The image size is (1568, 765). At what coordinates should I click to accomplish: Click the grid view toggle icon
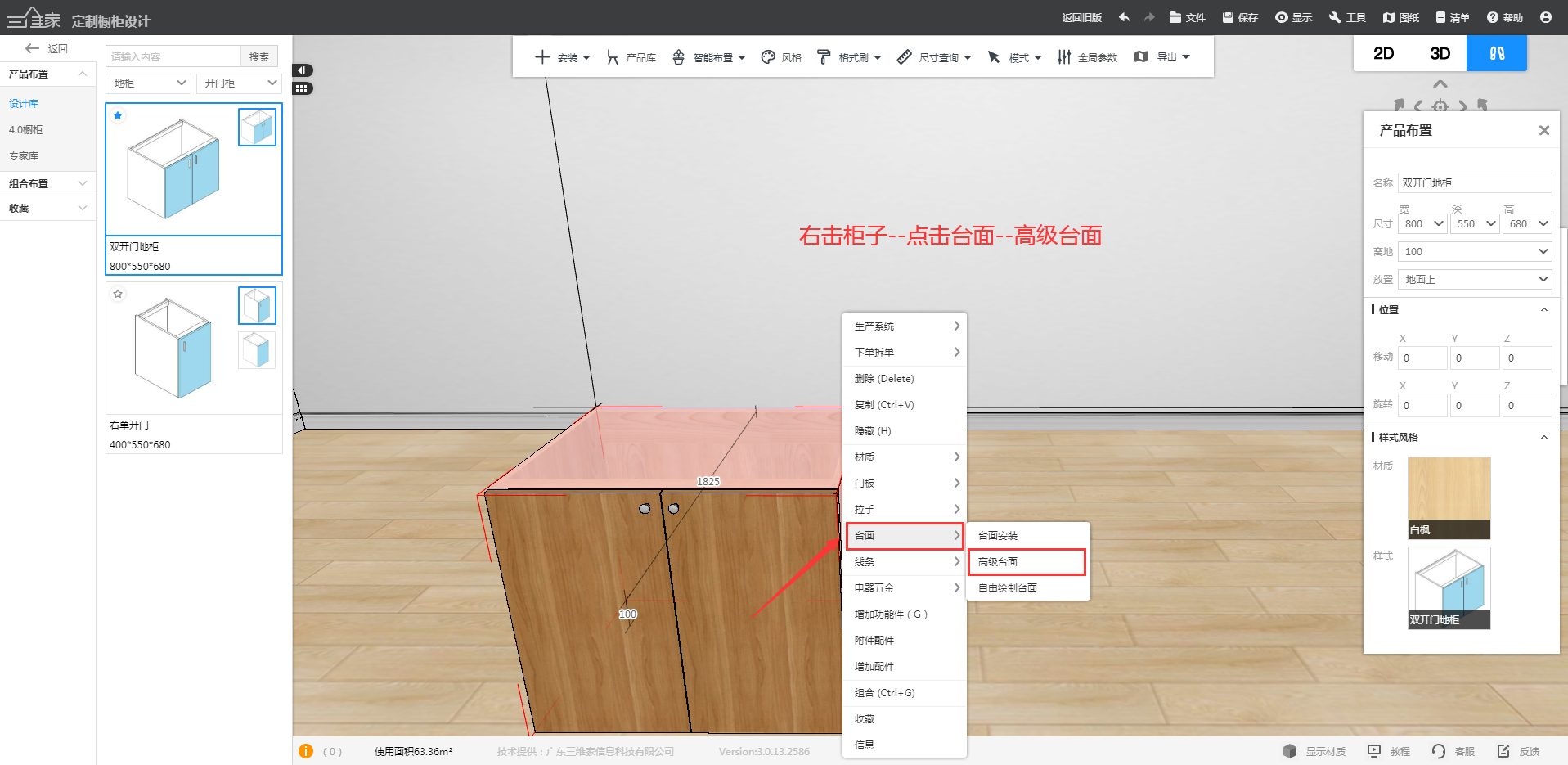point(303,88)
